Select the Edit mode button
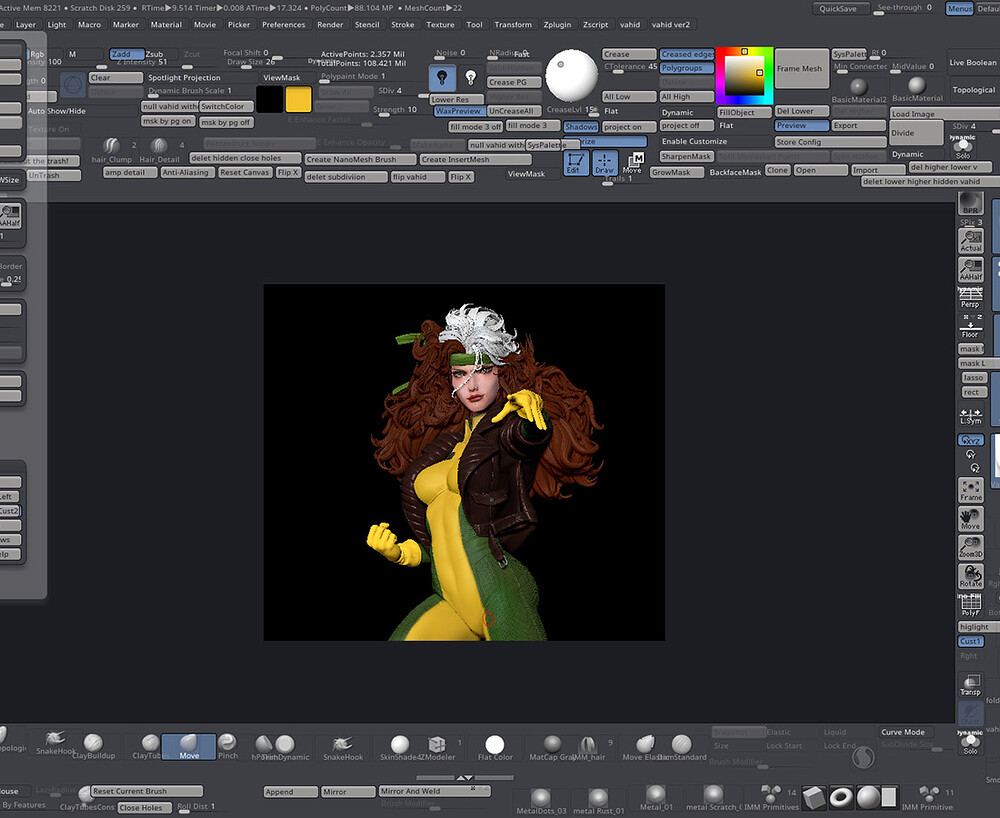 [575, 163]
